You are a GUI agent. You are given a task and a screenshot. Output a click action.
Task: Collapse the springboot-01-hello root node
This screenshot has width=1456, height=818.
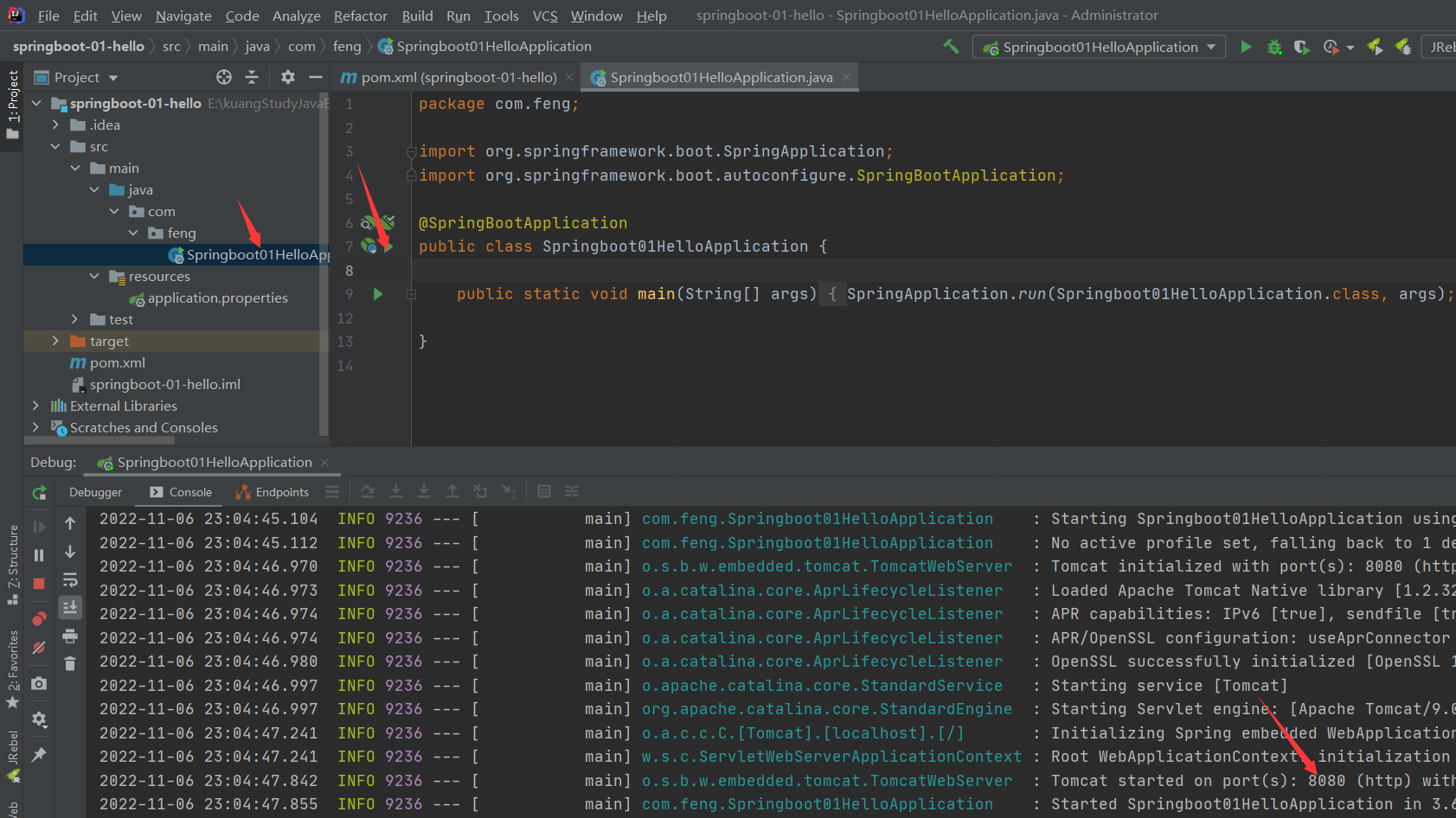[36, 103]
